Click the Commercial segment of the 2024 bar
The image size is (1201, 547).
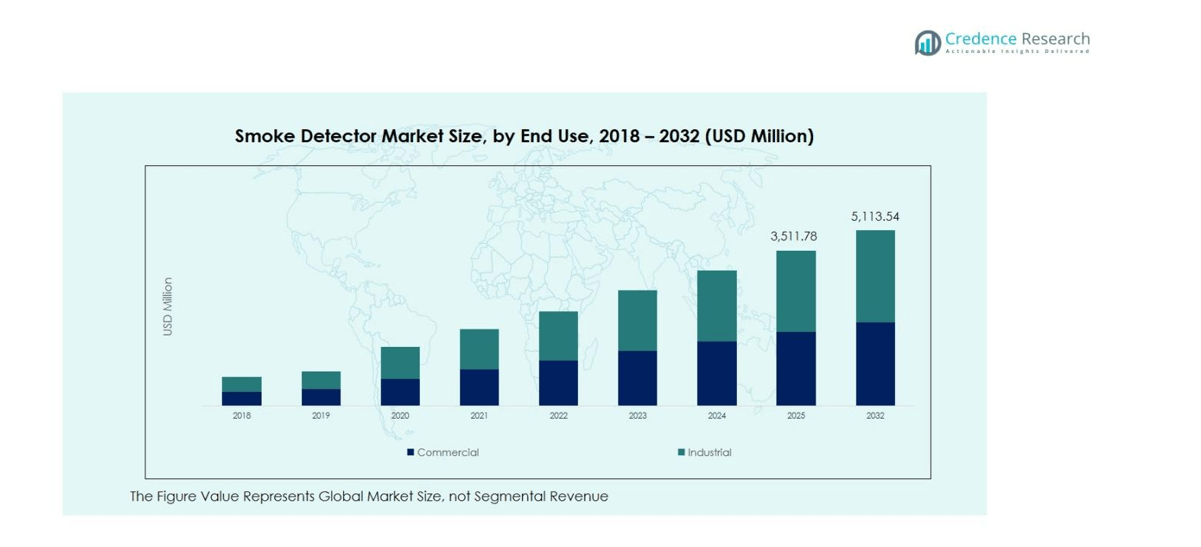[717, 373]
